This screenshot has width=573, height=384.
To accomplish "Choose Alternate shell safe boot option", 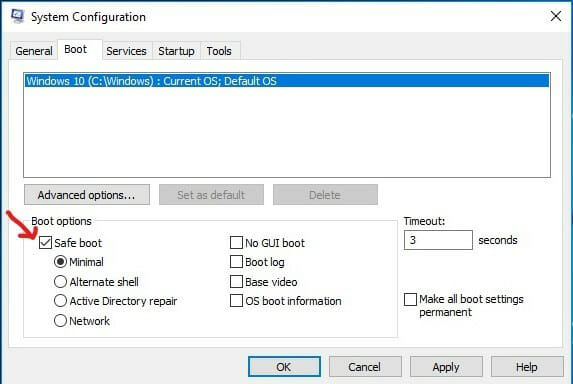I will coord(60,282).
